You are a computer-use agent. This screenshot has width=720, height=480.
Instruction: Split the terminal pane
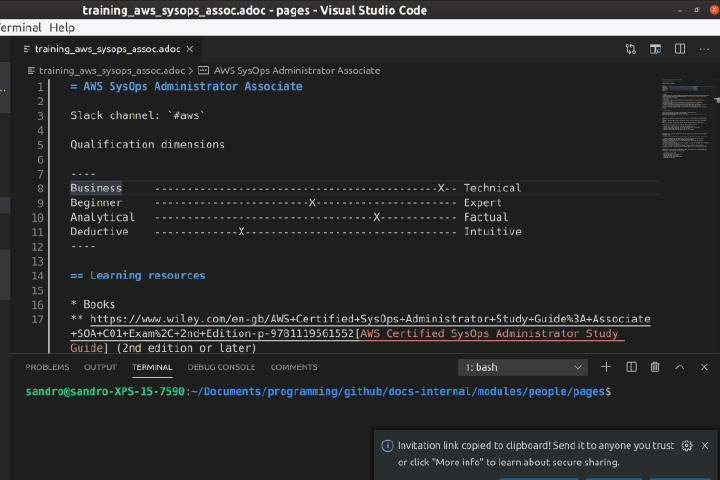click(631, 367)
